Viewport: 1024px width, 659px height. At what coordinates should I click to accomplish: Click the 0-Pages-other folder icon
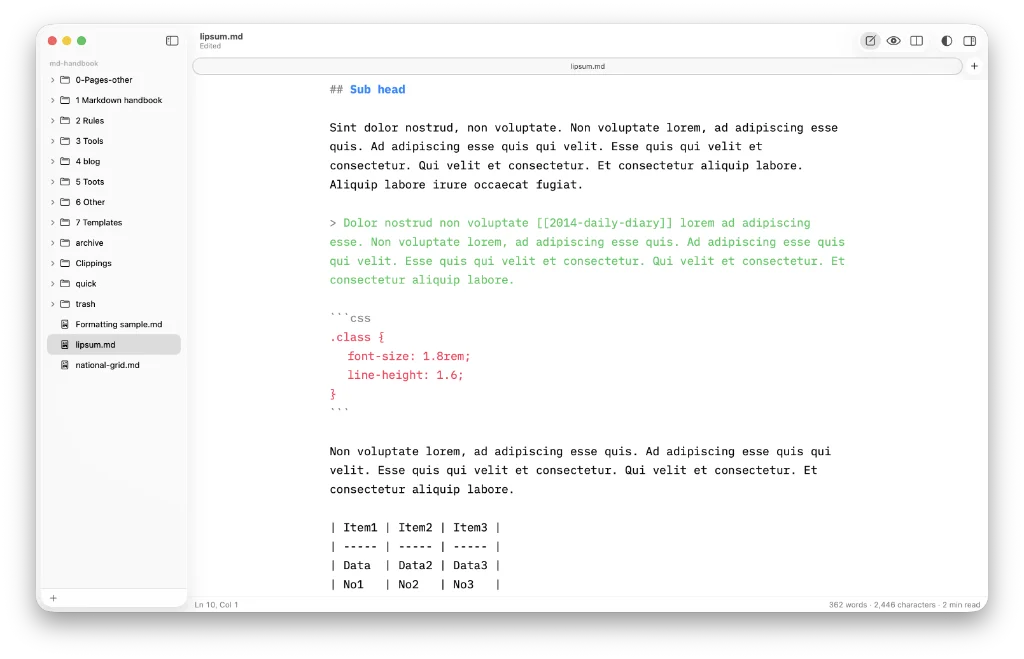(x=65, y=80)
